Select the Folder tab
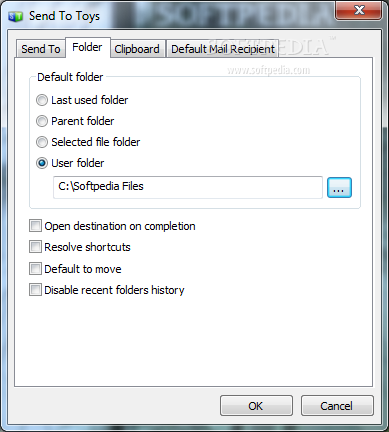 pyautogui.click(x=87, y=48)
